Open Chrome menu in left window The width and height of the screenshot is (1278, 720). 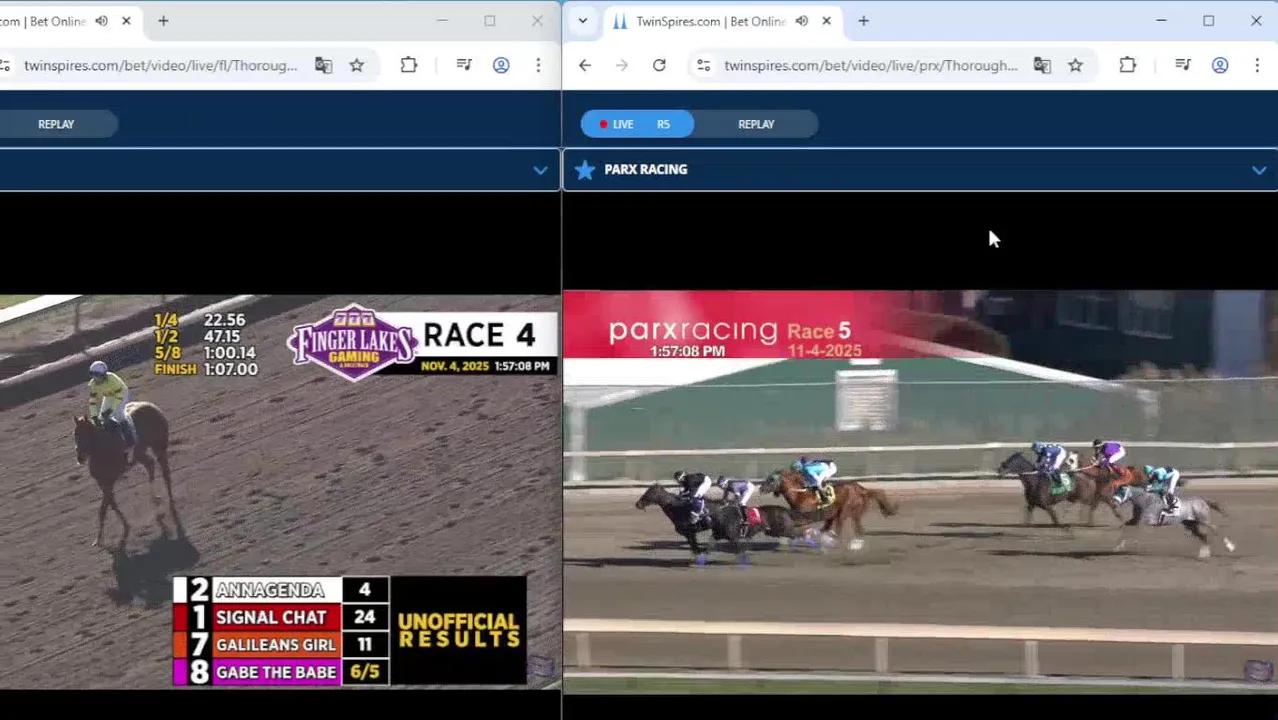point(538,65)
